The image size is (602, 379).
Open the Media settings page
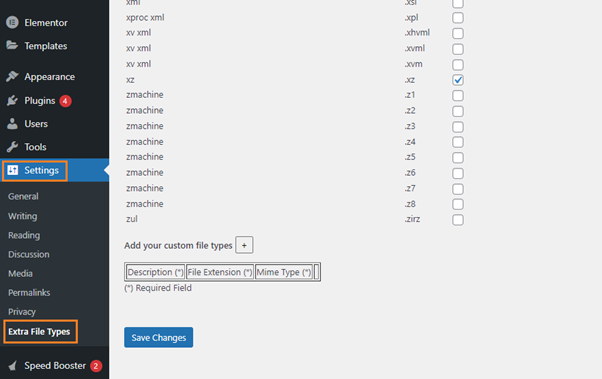[20, 273]
